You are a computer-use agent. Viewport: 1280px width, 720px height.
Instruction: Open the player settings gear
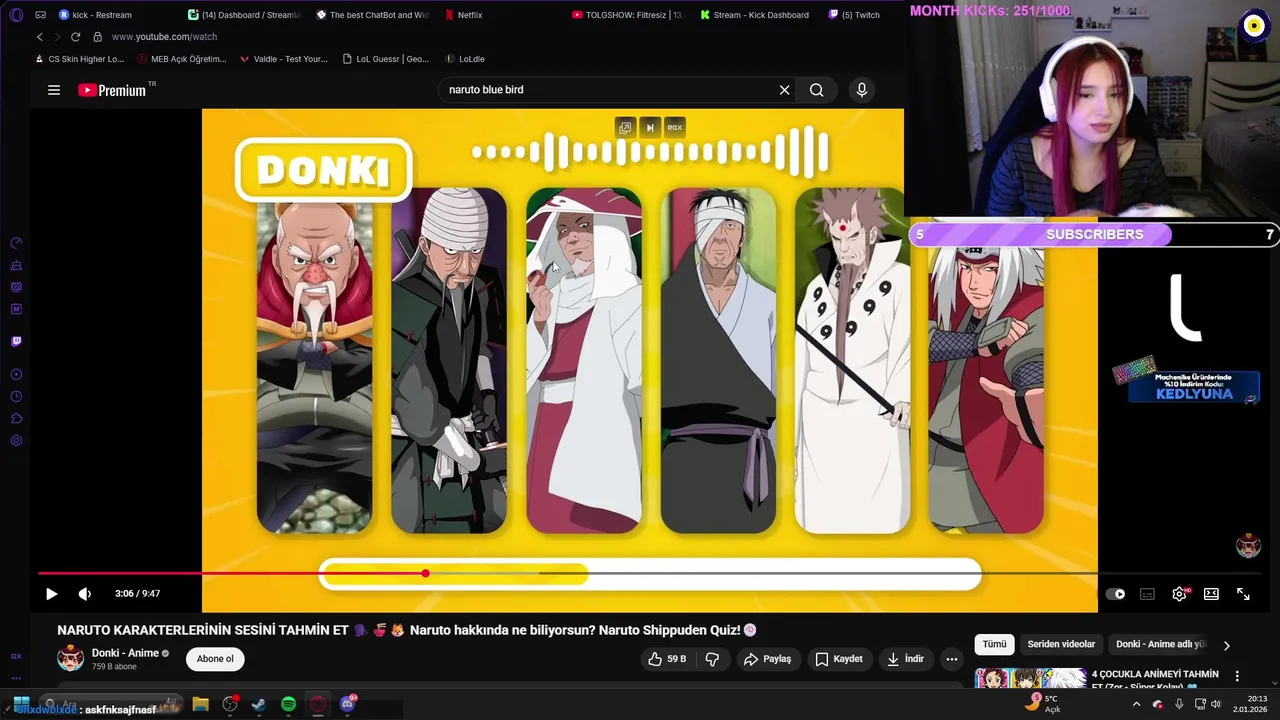[1179, 594]
